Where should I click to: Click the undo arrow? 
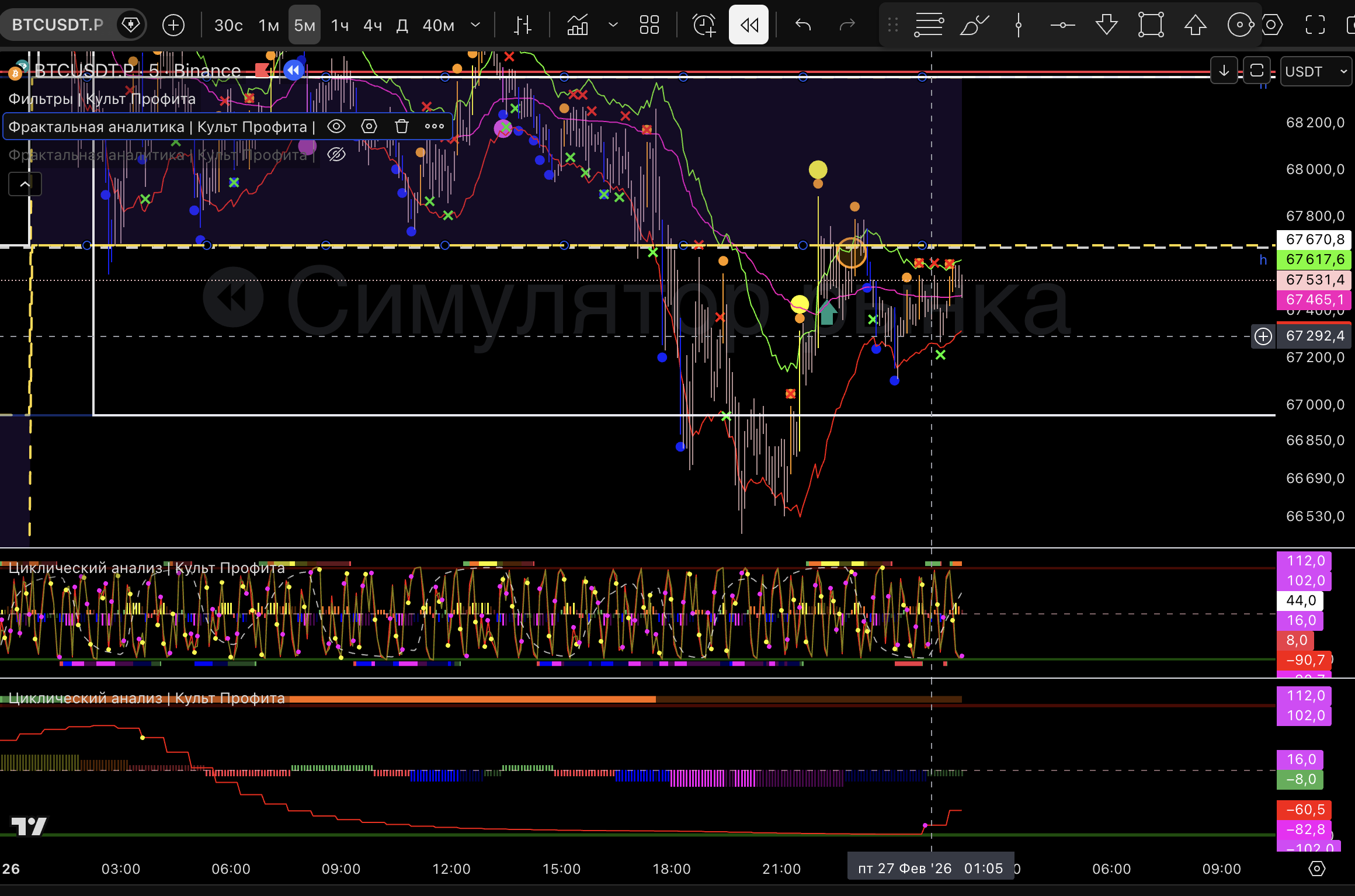(803, 25)
